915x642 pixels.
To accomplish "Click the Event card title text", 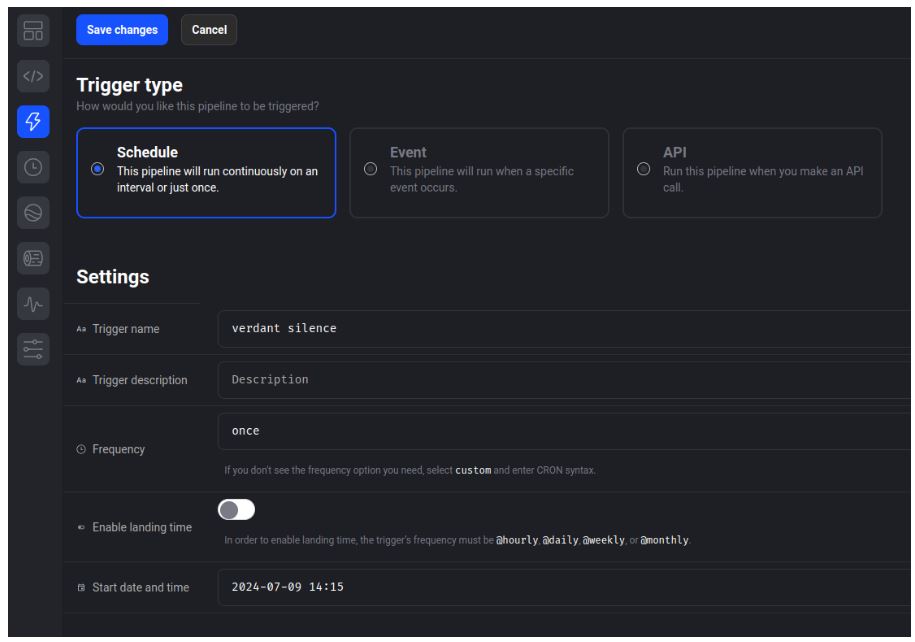I will (x=405, y=153).
